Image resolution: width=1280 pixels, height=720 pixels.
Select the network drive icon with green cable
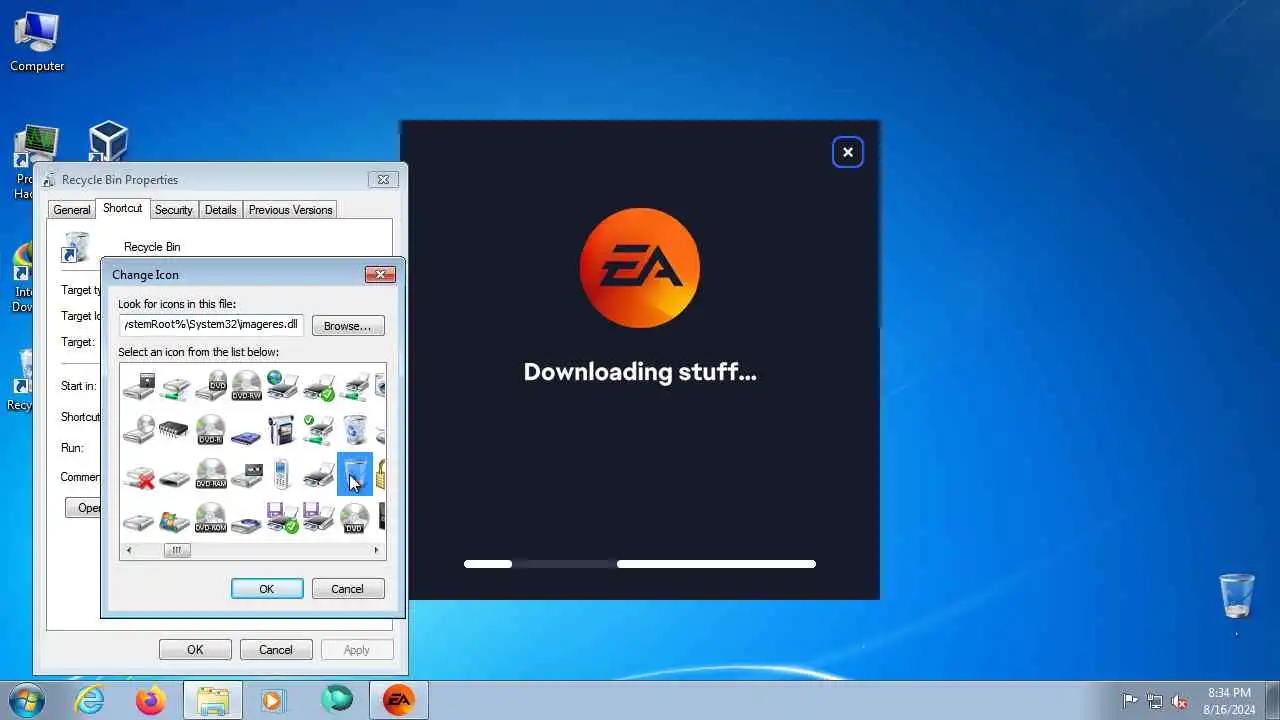click(175, 387)
